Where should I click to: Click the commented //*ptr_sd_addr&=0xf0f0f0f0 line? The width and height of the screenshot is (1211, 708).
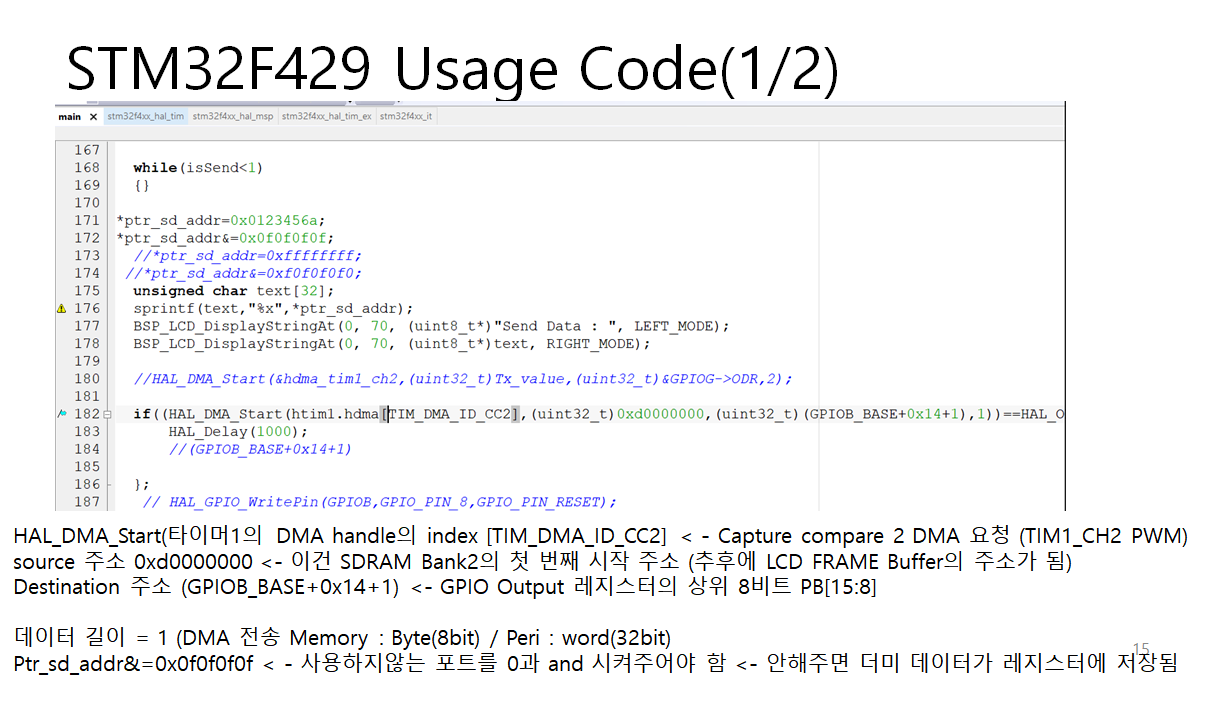click(244, 273)
